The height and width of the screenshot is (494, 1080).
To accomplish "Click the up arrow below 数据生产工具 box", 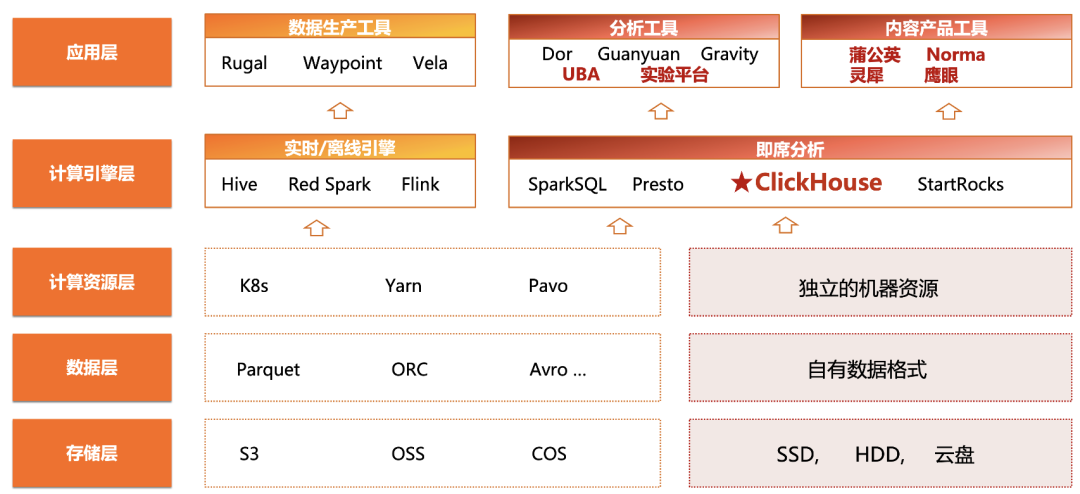I will [x=339, y=110].
